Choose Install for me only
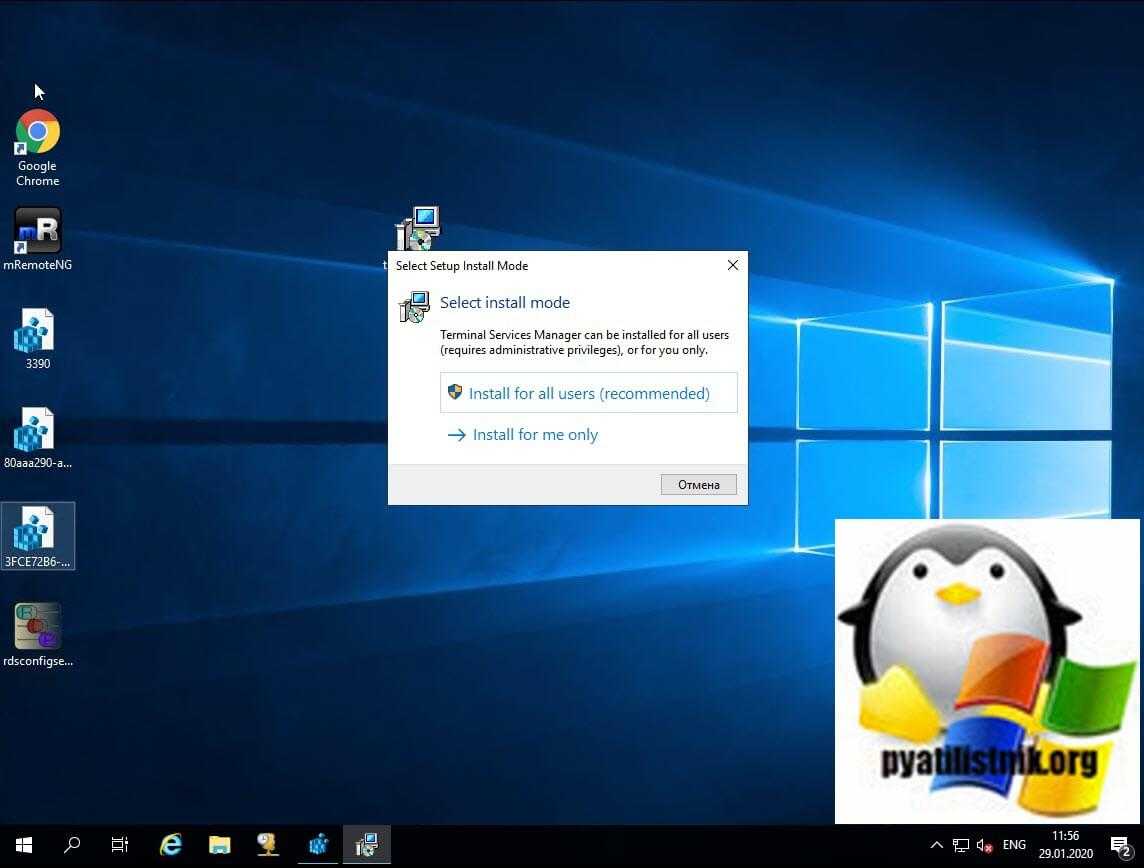Image resolution: width=1144 pixels, height=868 pixels. click(534, 435)
